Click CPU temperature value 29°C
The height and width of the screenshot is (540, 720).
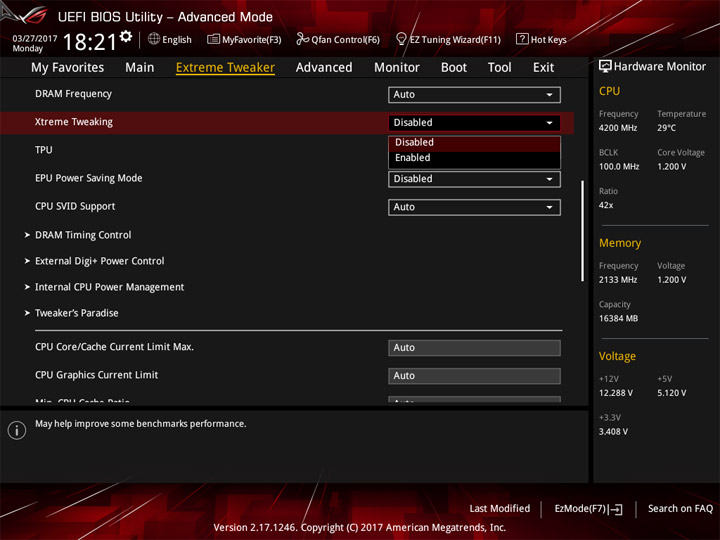click(666, 128)
